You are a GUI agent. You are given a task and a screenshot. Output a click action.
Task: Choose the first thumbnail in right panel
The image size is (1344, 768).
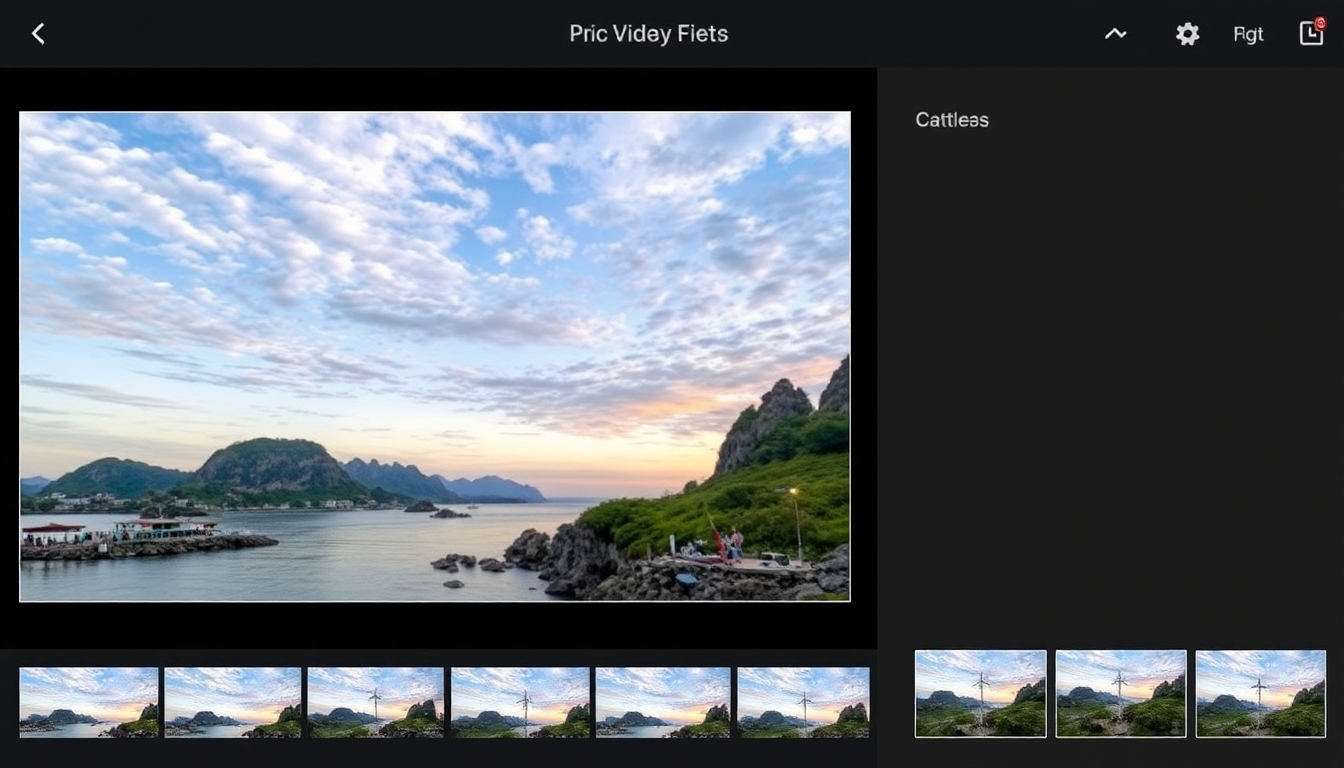(x=981, y=694)
